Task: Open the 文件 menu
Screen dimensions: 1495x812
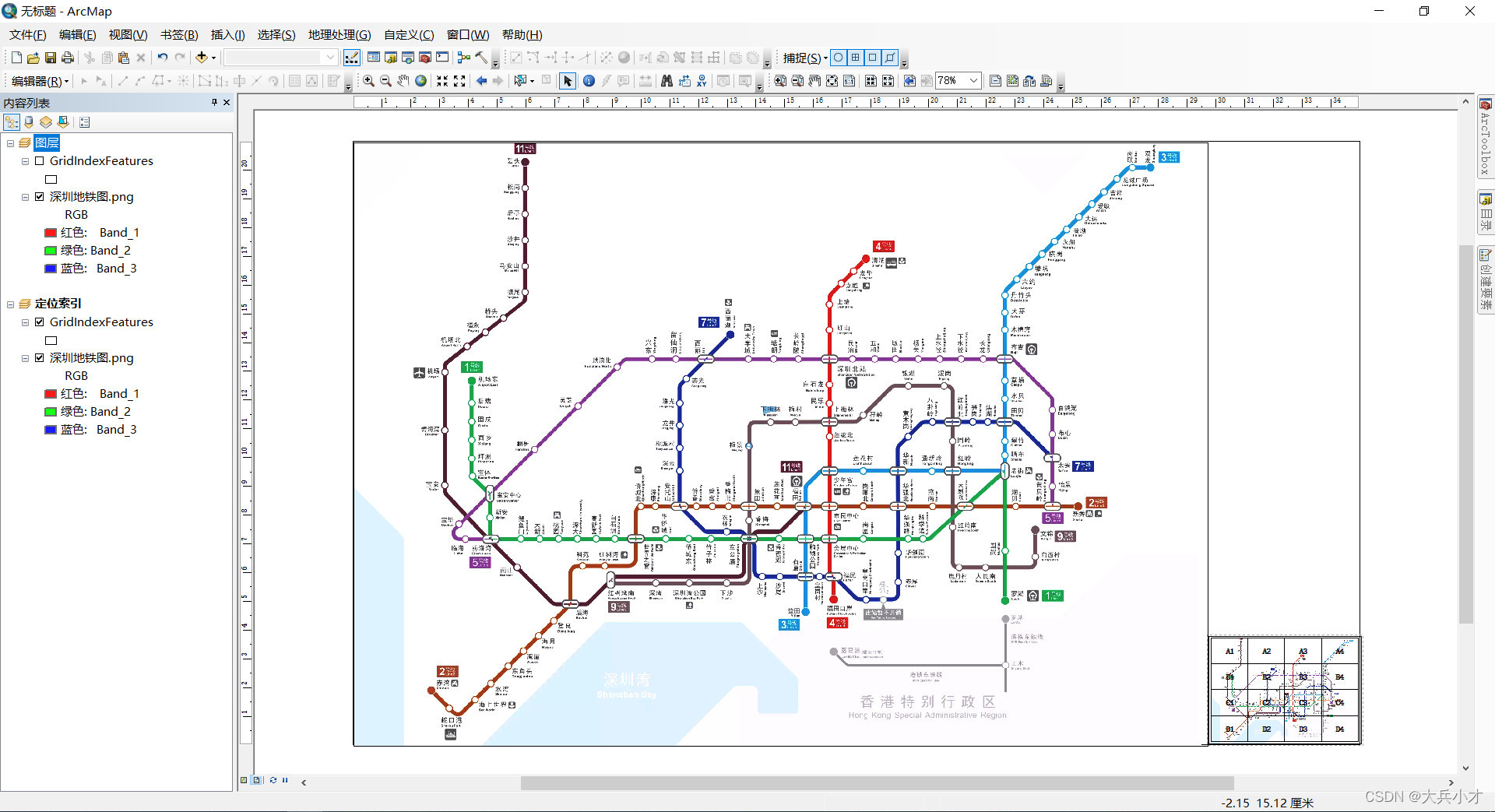Action: coord(27,35)
